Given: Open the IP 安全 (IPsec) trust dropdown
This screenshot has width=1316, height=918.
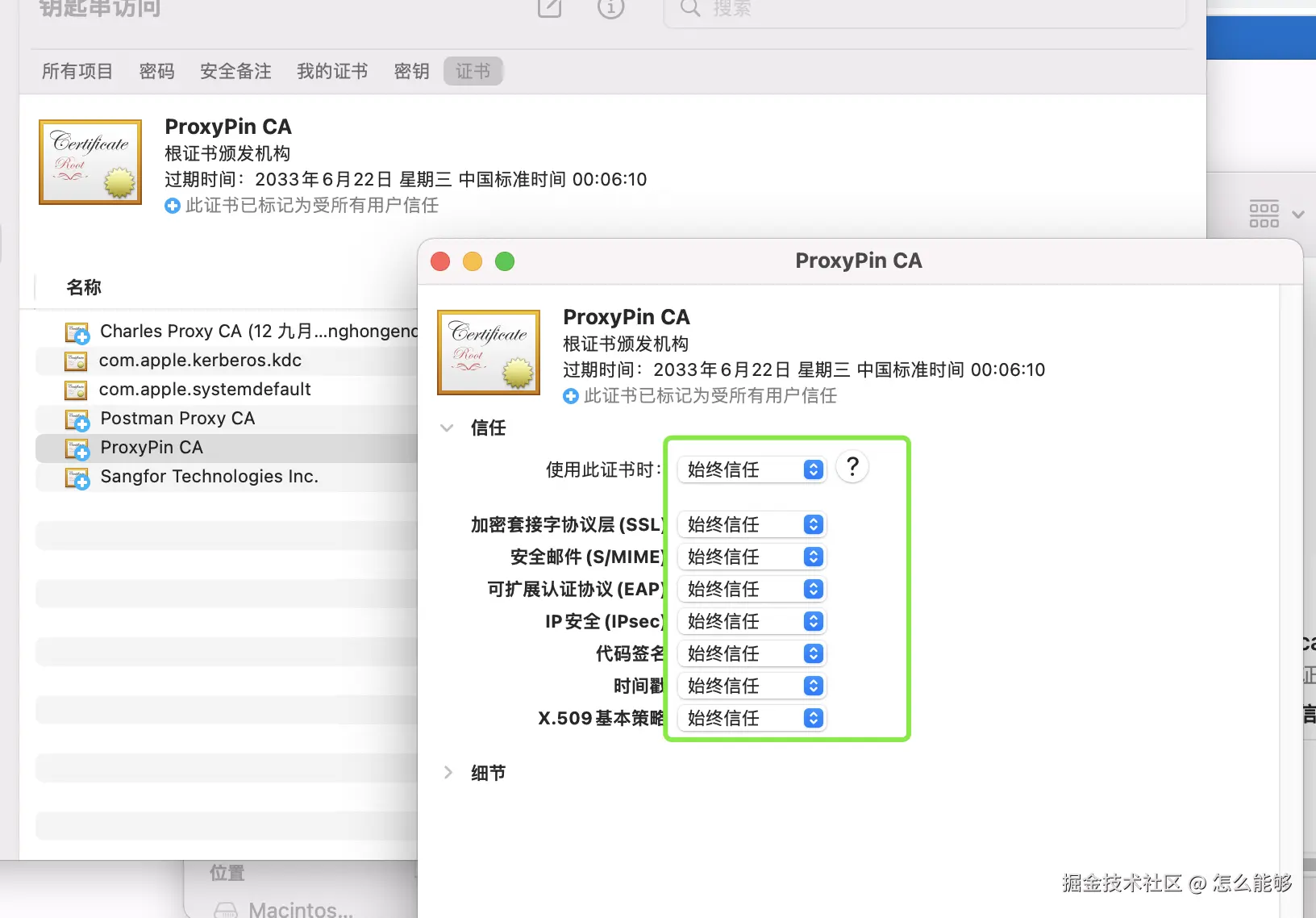Looking at the screenshot, I should click(752, 621).
